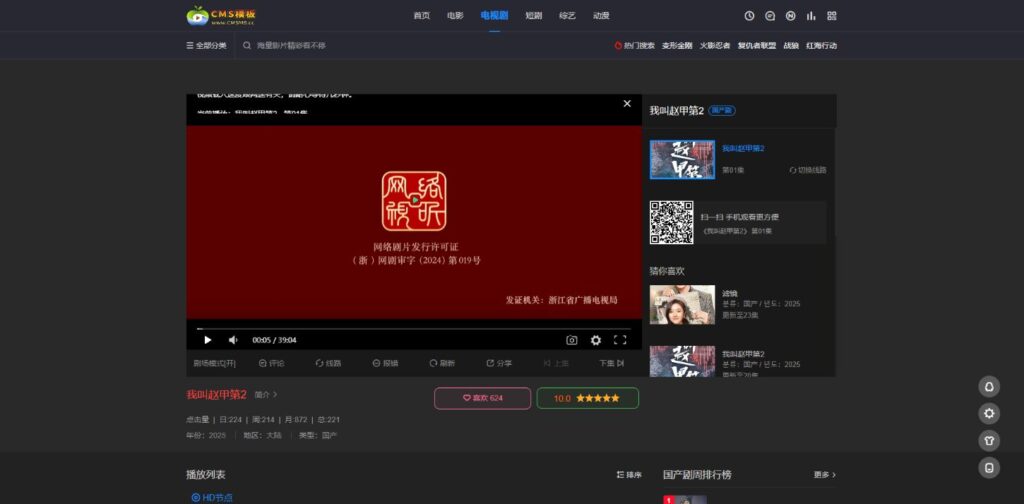This screenshot has height=504, width=1024.
Task: Take a screenshot with camera icon
Action: pos(571,340)
